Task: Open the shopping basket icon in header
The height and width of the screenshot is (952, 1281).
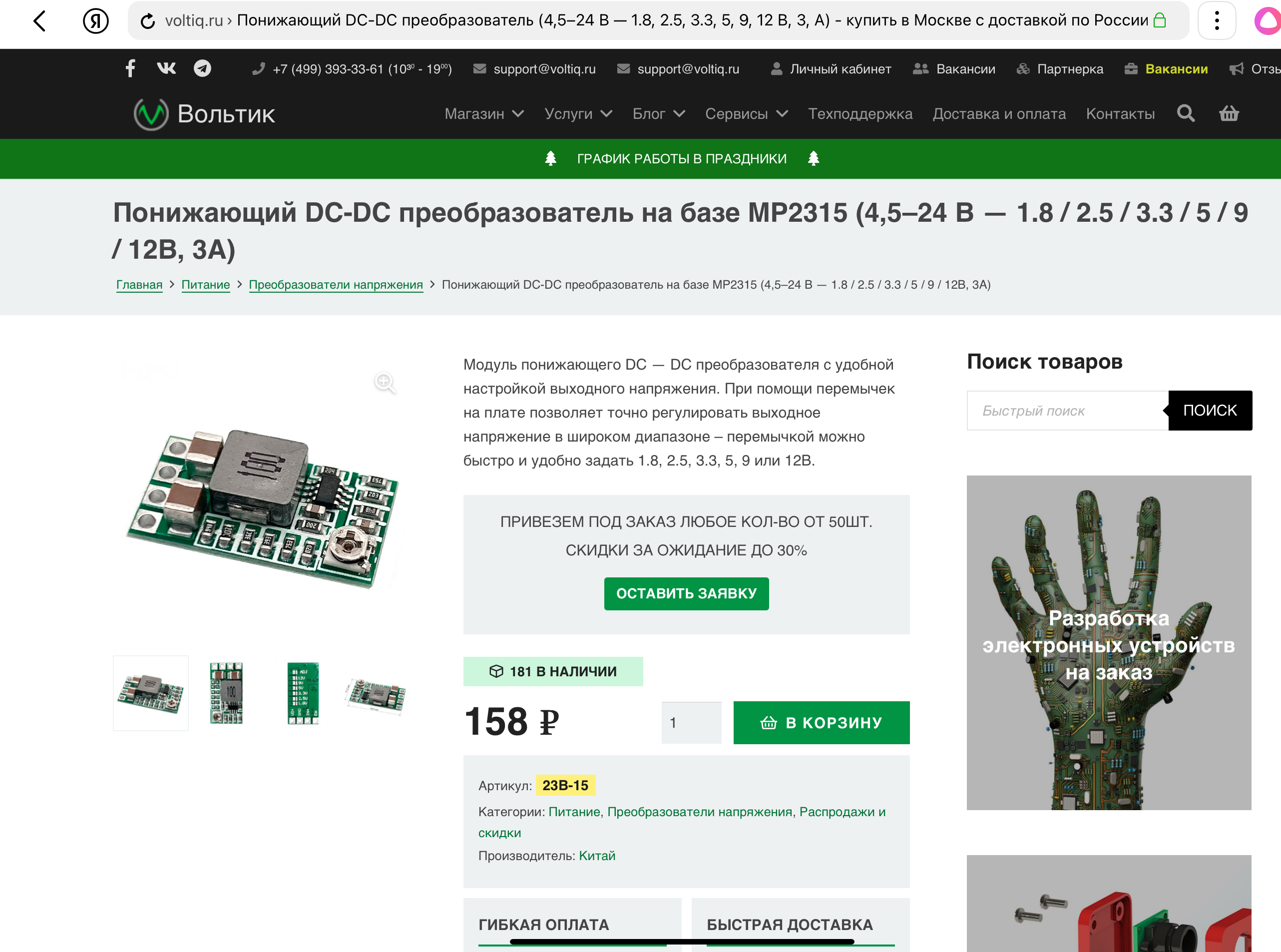Action: tap(1229, 113)
